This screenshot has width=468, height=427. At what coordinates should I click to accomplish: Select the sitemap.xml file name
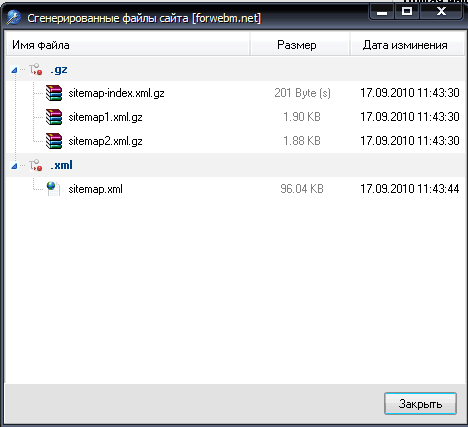tap(96, 189)
